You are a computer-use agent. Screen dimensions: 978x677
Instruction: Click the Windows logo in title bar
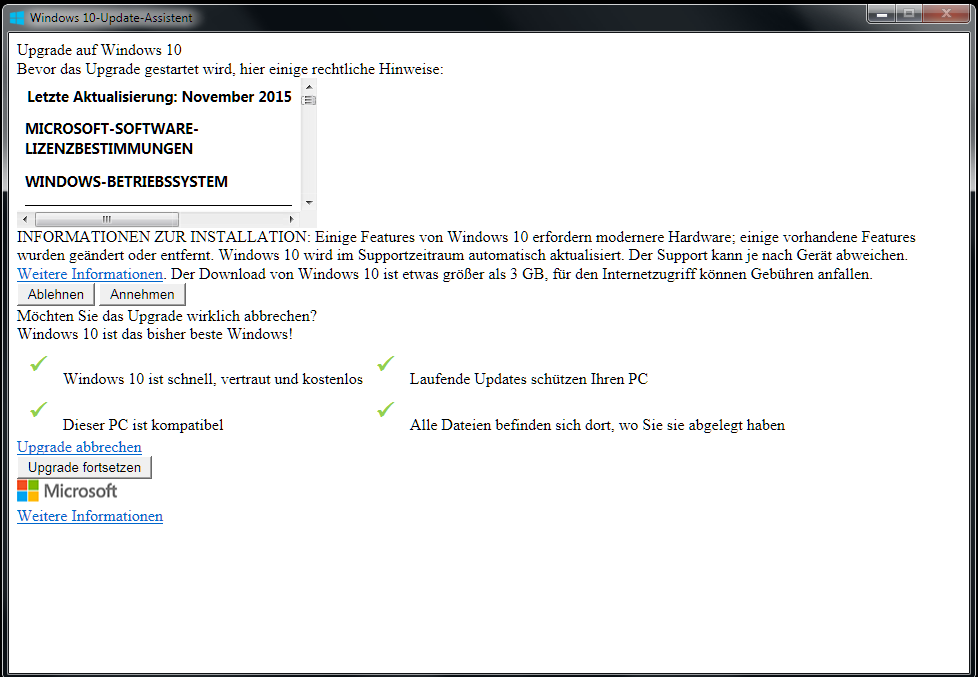pos(17,17)
